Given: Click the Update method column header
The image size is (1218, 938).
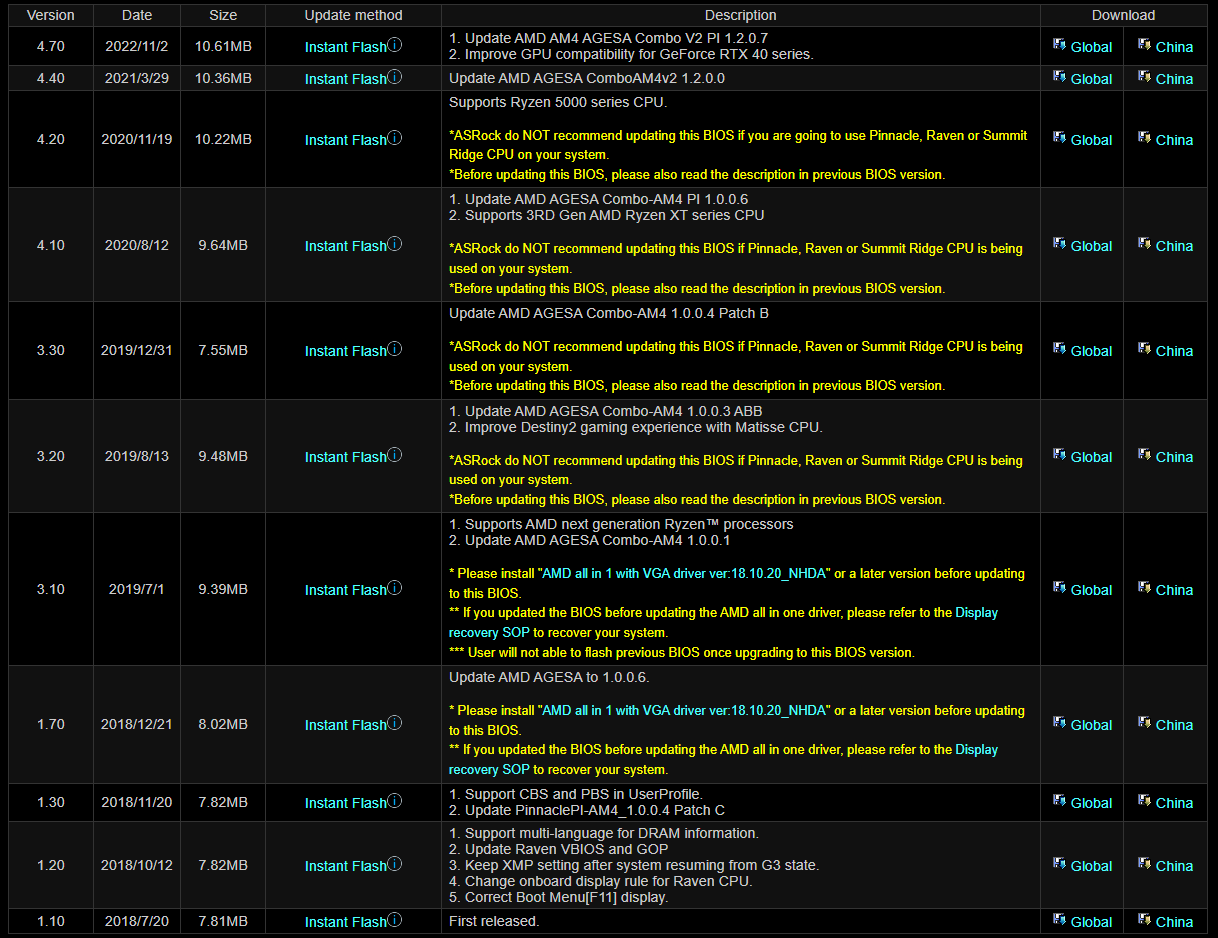Looking at the screenshot, I should click(x=354, y=15).
